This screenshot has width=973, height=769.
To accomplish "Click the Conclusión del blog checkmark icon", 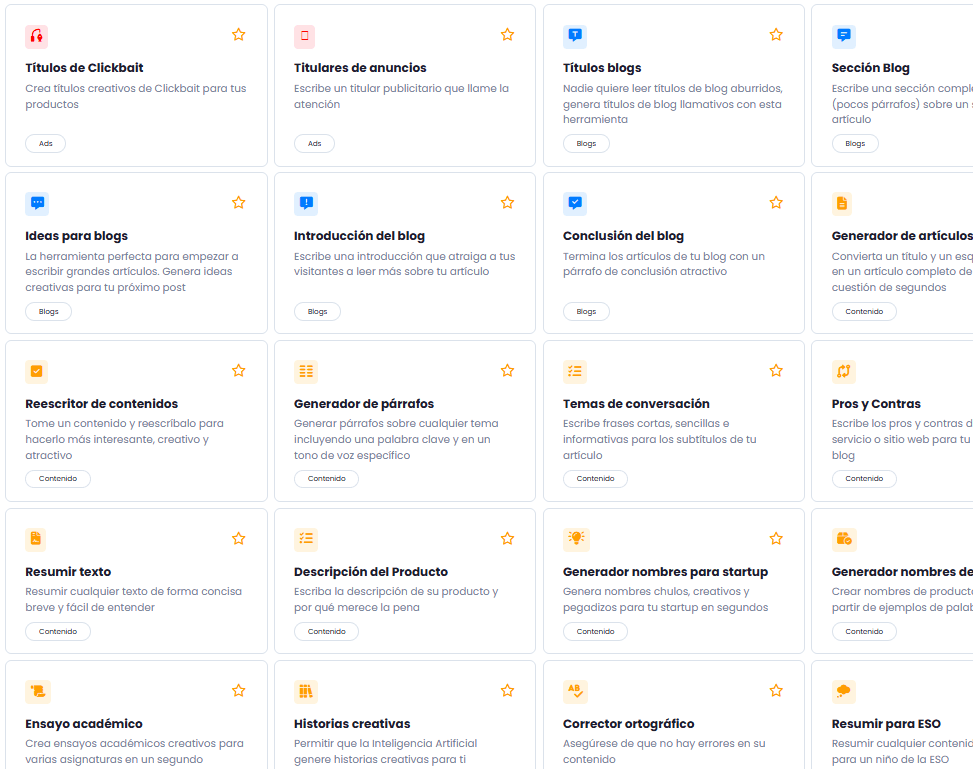I will tap(574, 203).
